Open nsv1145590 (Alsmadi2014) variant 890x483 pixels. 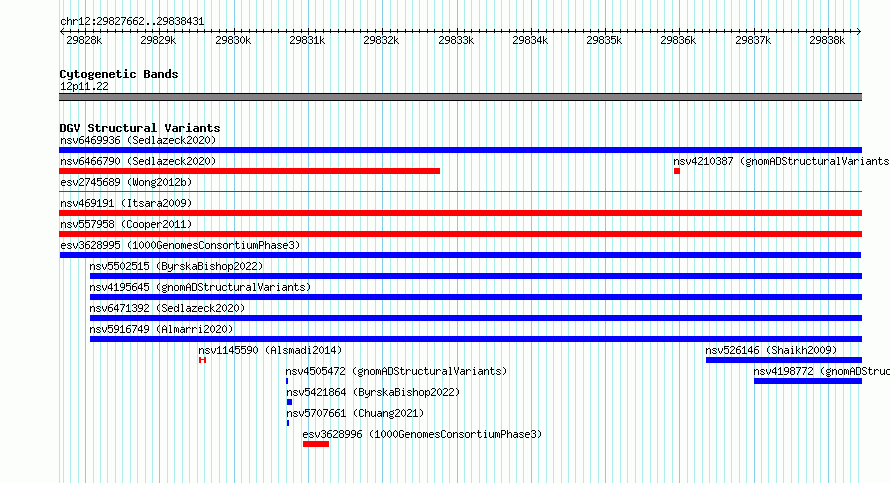270,350
